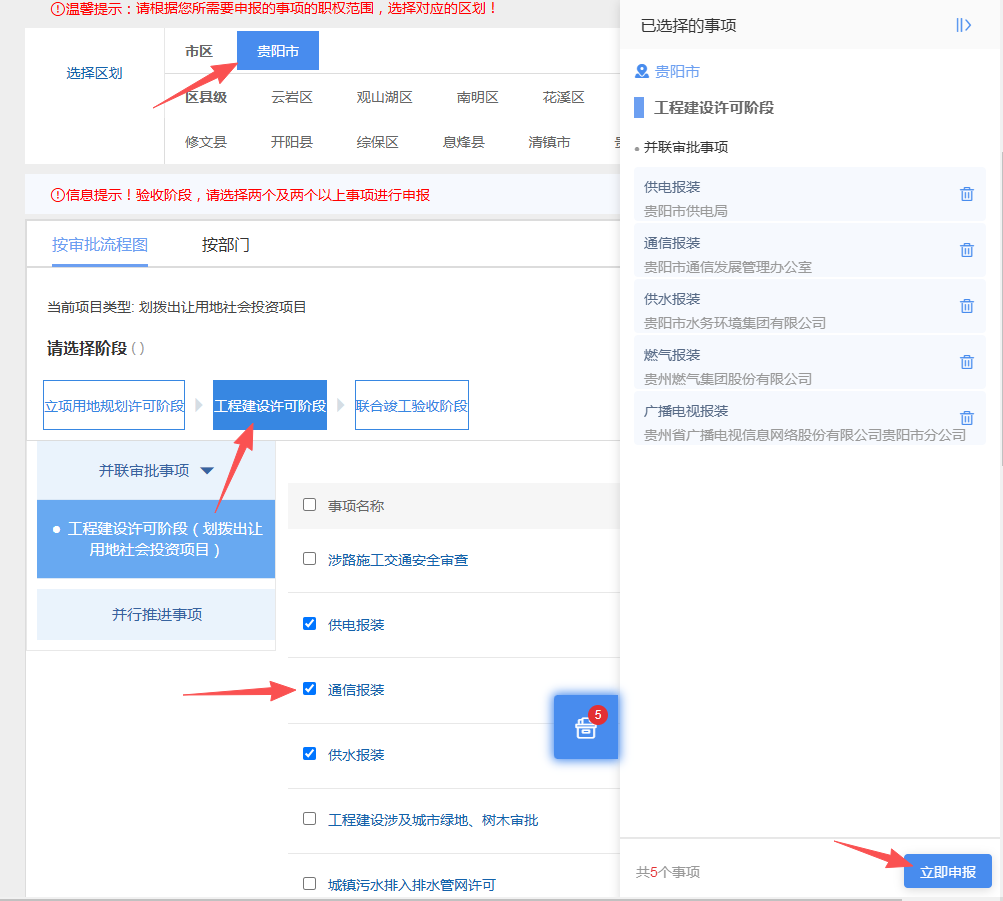Click the 贵阳市 location icon in panel
Viewport: 1003px width, 901px height.
click(x=642, y=71)
